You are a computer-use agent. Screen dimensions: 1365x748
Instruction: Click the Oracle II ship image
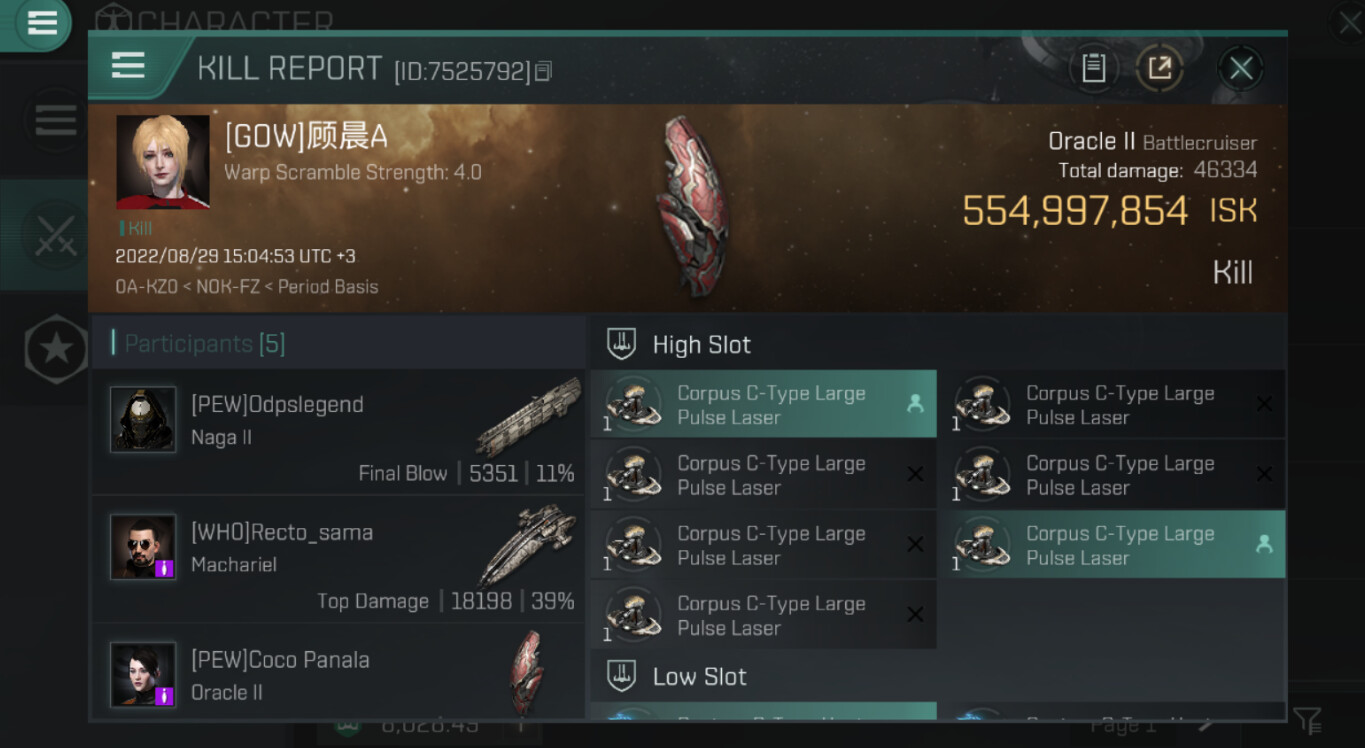click(x=691, y=206)
